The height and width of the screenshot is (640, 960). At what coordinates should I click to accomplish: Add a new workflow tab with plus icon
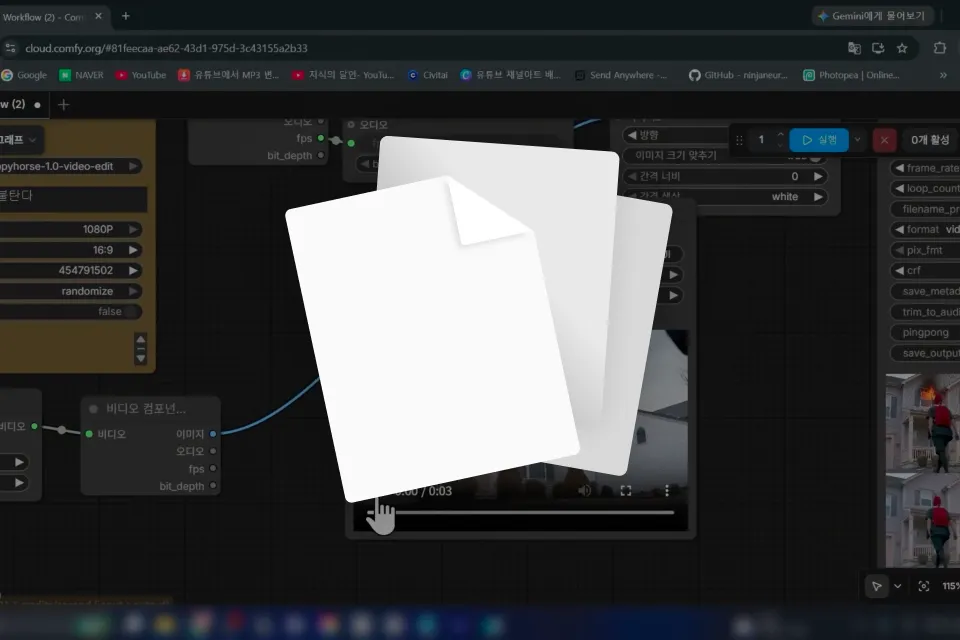[x=63, y=105]
